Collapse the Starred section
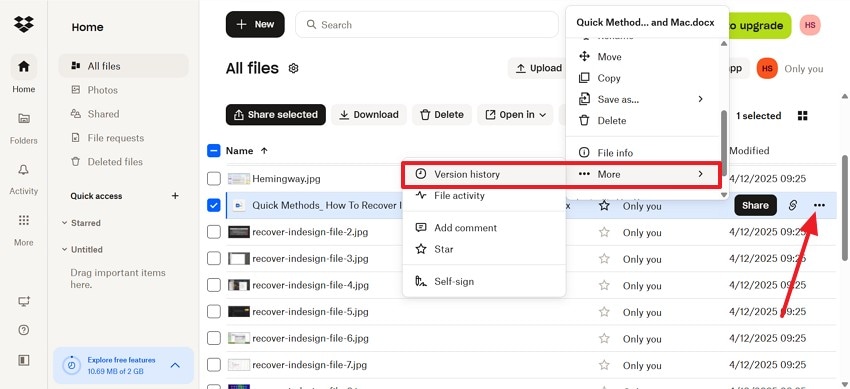850x389 pixels. (x=65, y=223)
